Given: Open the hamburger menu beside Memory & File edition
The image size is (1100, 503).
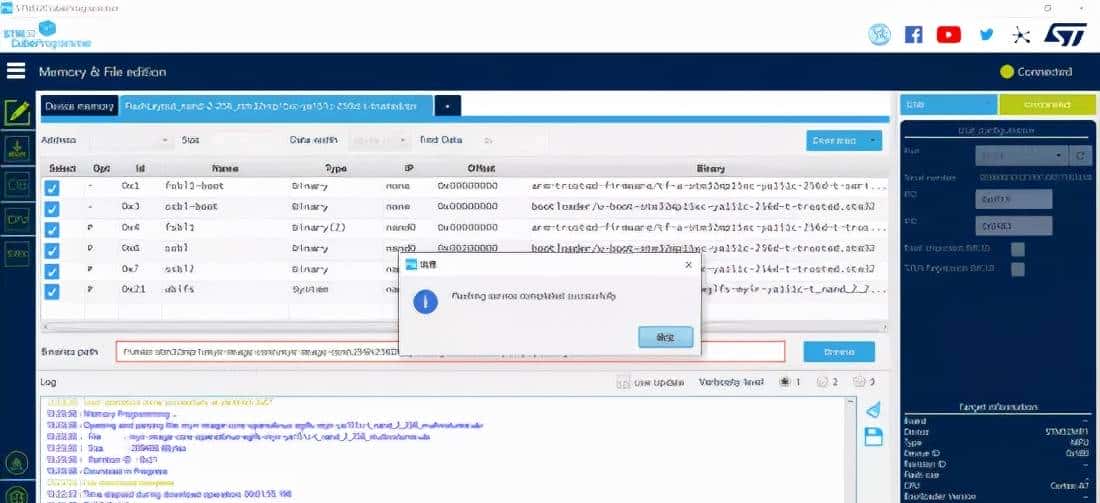Looking at the screenshot, I should point(16,71).
